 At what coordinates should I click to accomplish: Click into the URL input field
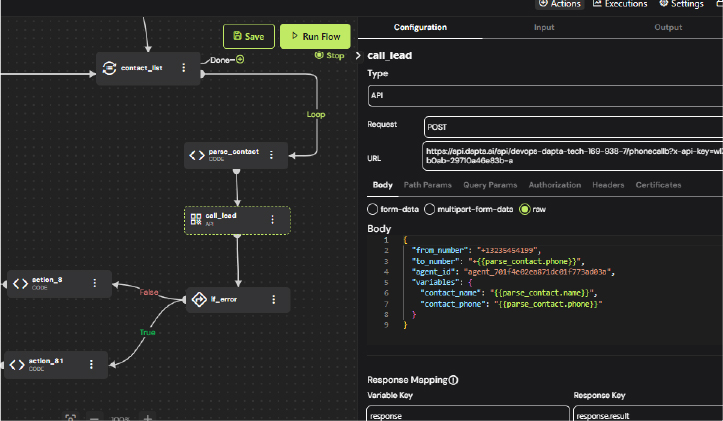click(572, 155)
